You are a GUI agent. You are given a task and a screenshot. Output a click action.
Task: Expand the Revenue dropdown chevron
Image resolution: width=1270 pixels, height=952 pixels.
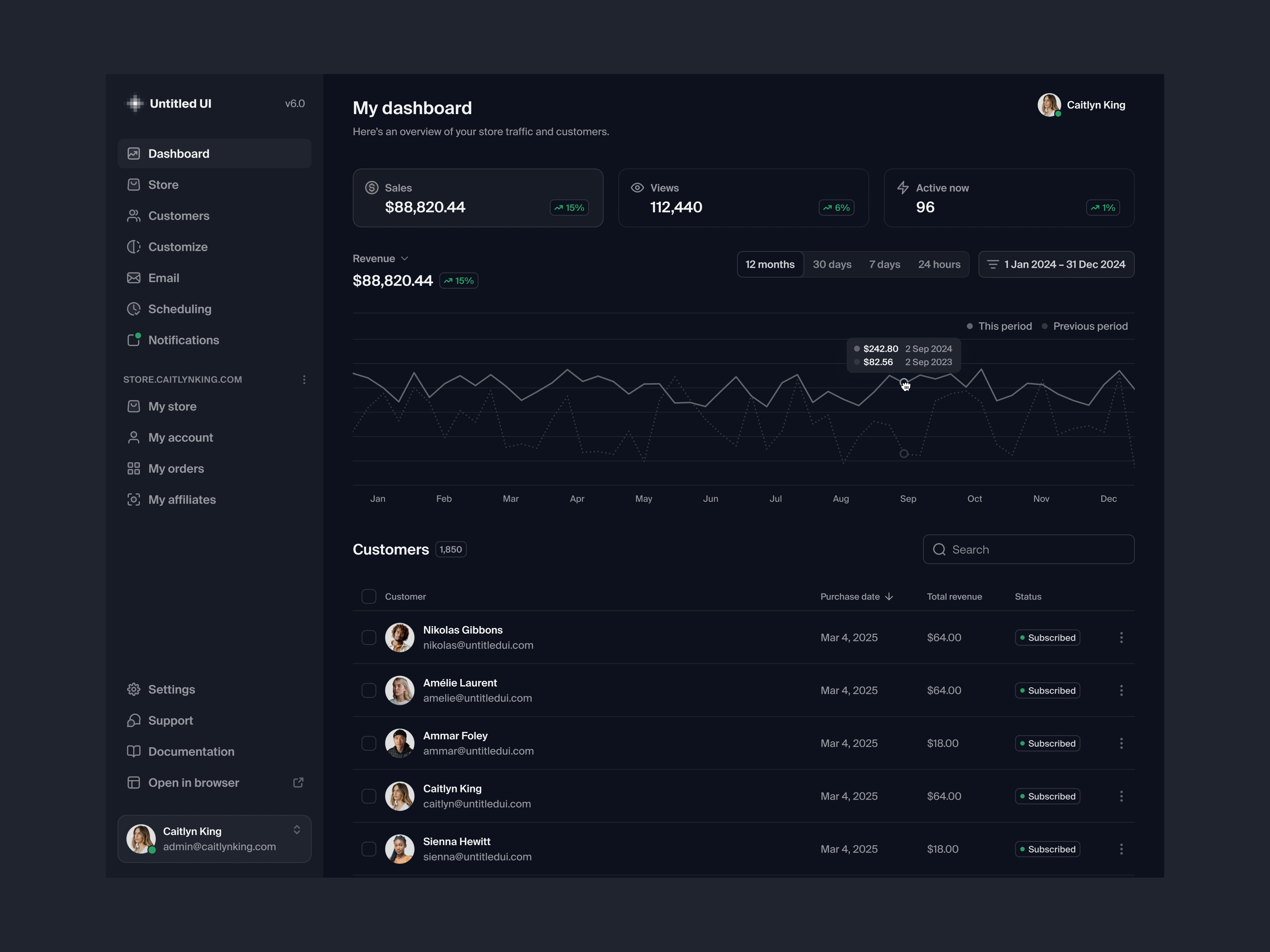pyautogui.click(x=404, y=258)
